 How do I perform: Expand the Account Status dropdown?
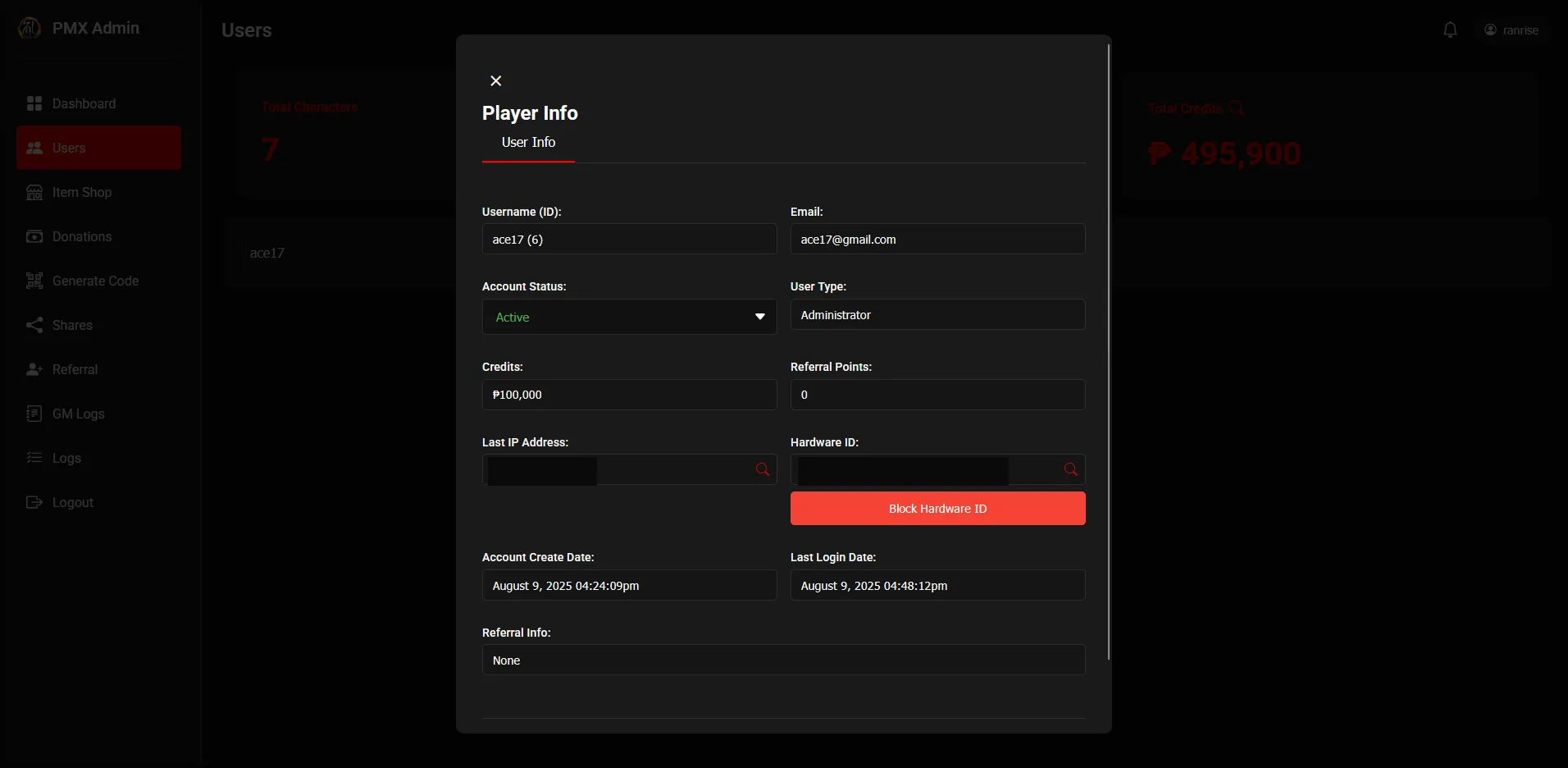click(628, 317)
